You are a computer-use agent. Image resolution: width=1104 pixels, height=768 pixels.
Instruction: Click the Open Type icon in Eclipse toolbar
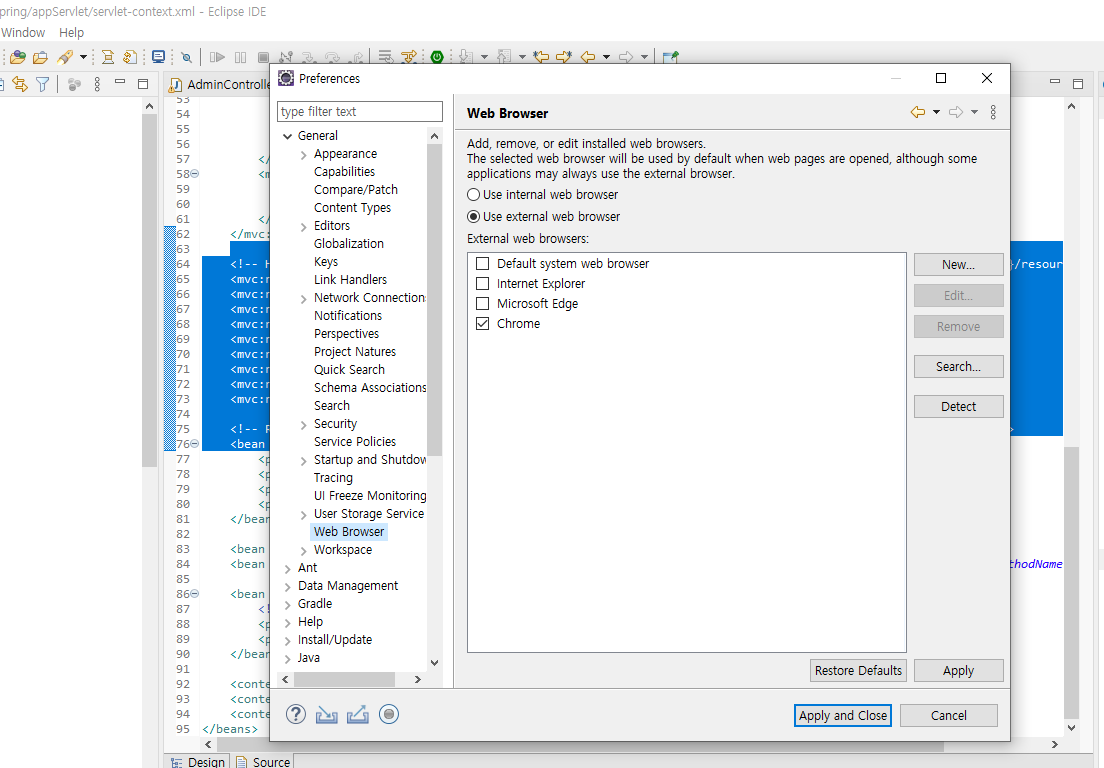pos(18,57)
